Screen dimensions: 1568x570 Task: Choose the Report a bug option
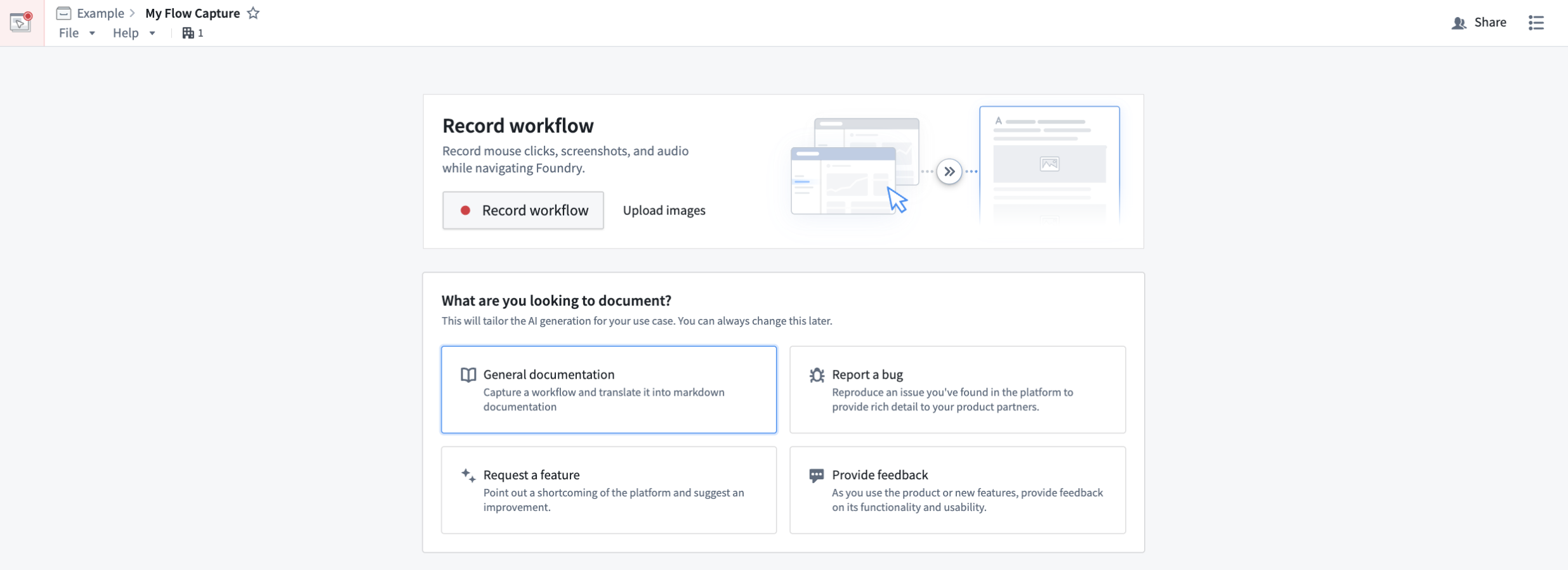pyautogui.click(x=957, y=389)
